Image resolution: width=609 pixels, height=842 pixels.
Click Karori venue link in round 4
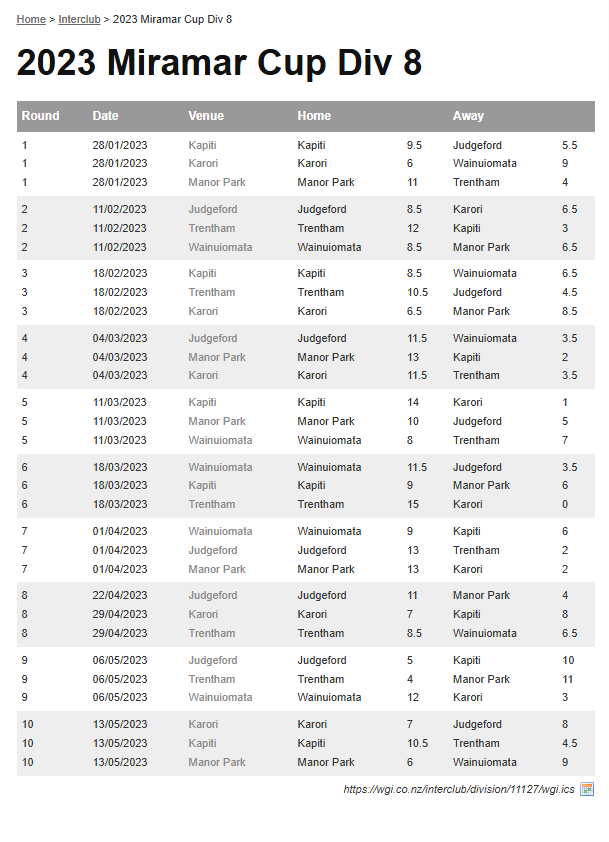coord(203,375)
